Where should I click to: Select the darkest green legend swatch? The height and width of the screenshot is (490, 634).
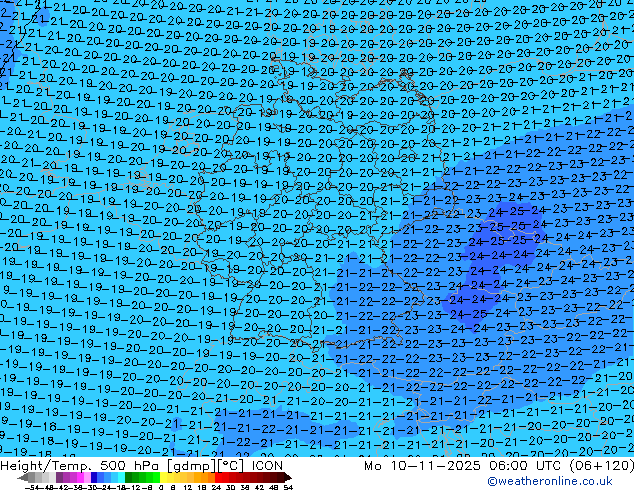tap(129, 477)
